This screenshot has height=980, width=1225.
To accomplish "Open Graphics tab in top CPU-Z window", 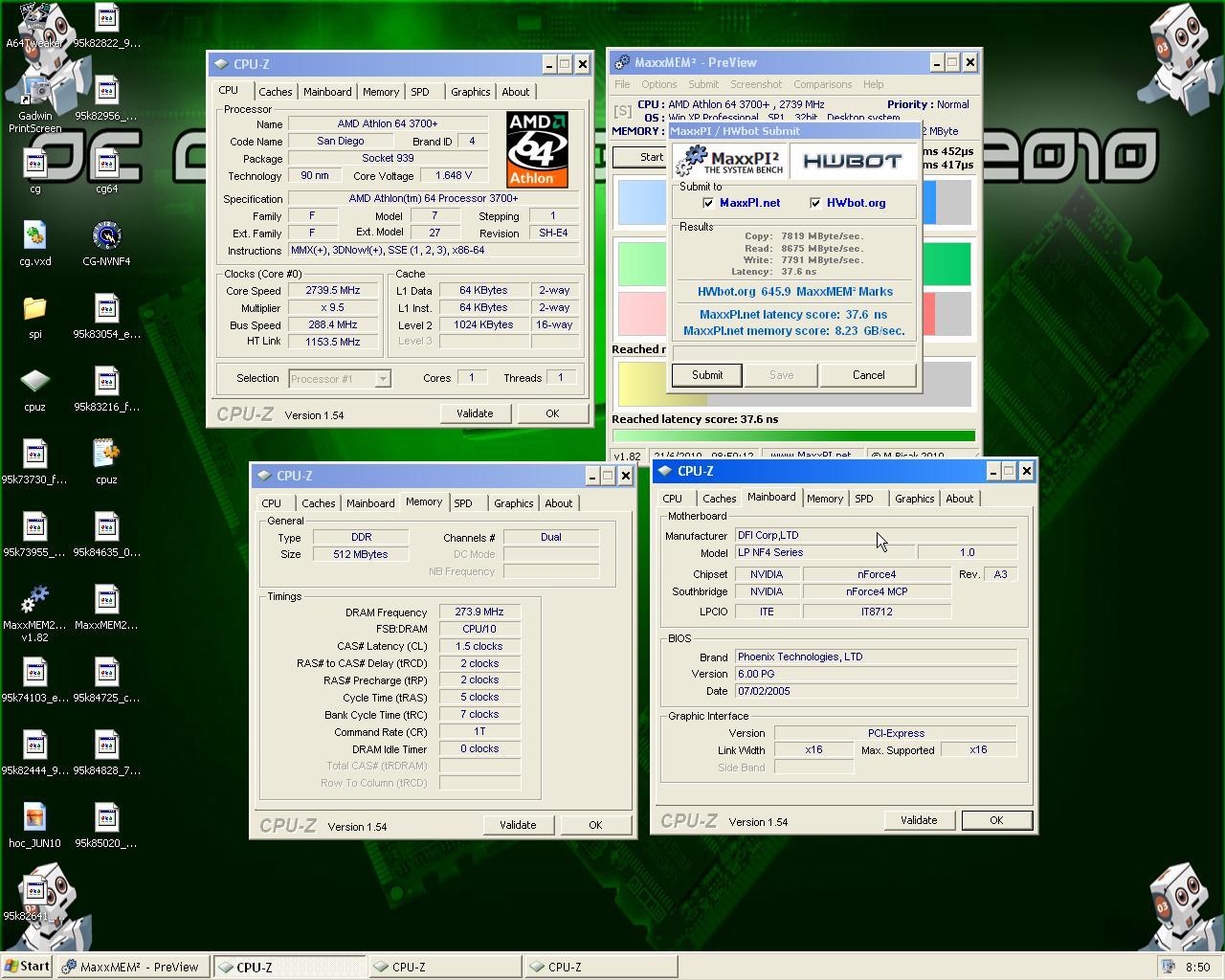I will pos(470,92).
